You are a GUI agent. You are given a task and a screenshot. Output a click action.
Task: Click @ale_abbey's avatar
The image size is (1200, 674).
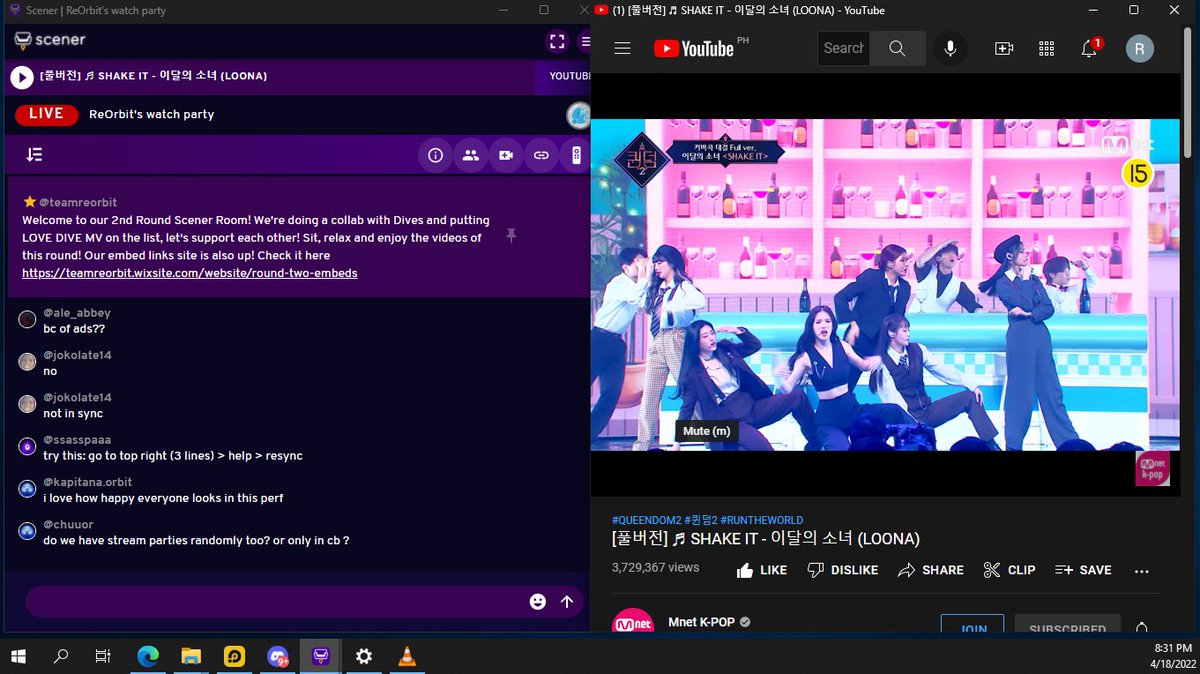[28, 319]
